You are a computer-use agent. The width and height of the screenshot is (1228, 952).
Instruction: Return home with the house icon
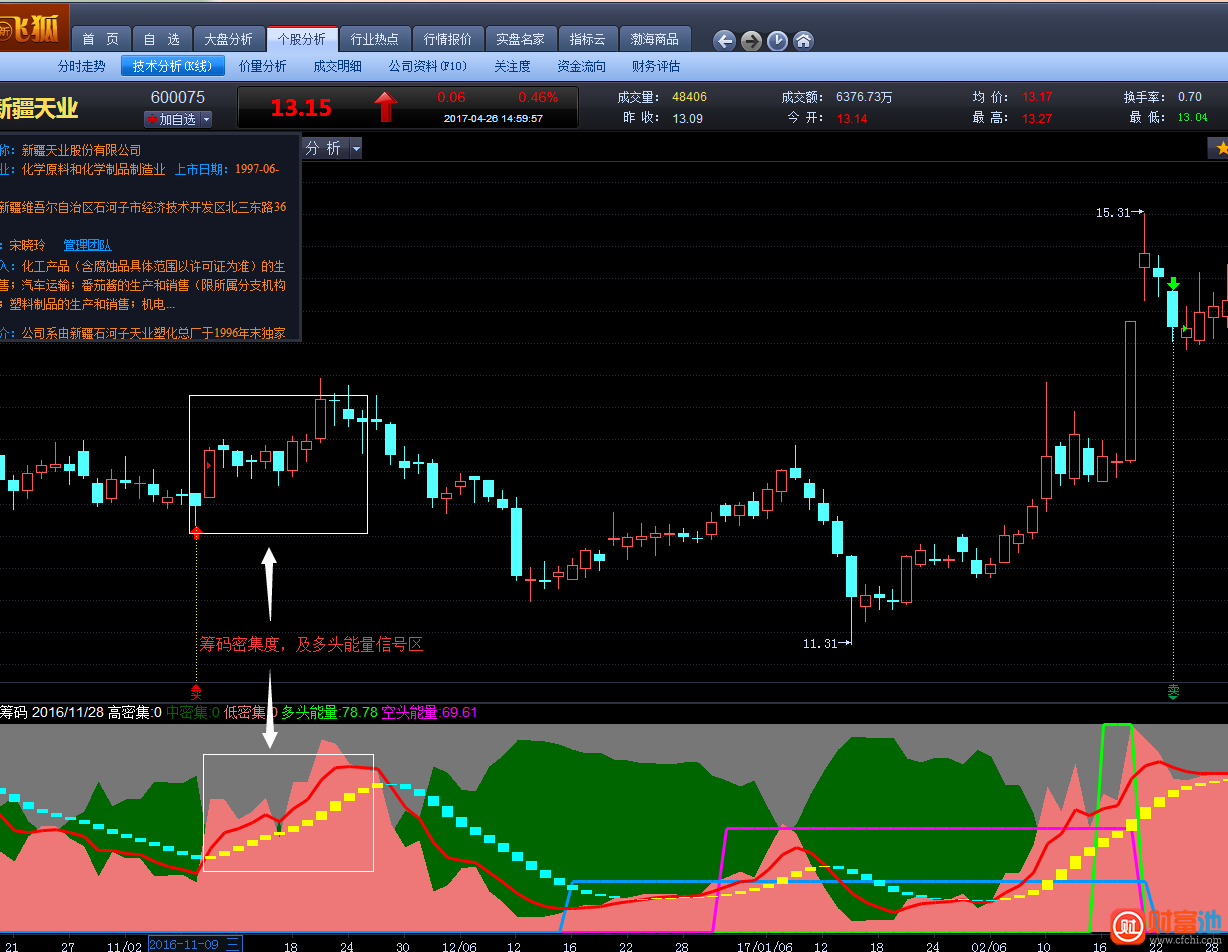coord(803,41)
